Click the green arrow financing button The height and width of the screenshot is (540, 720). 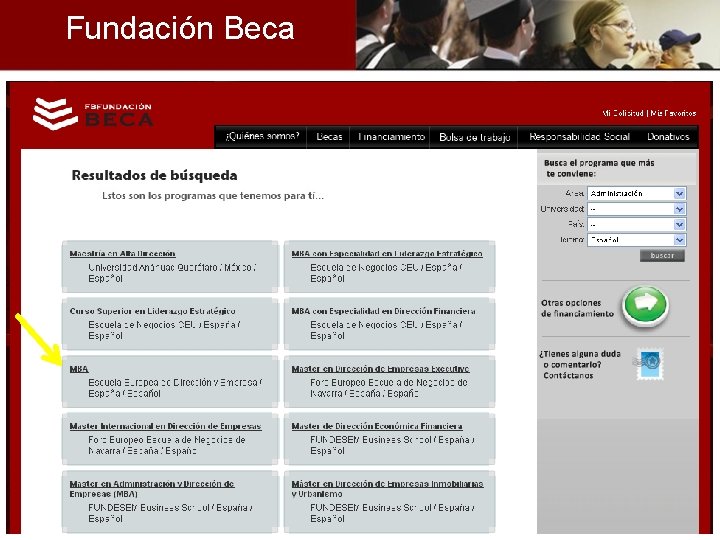(645, 305)
